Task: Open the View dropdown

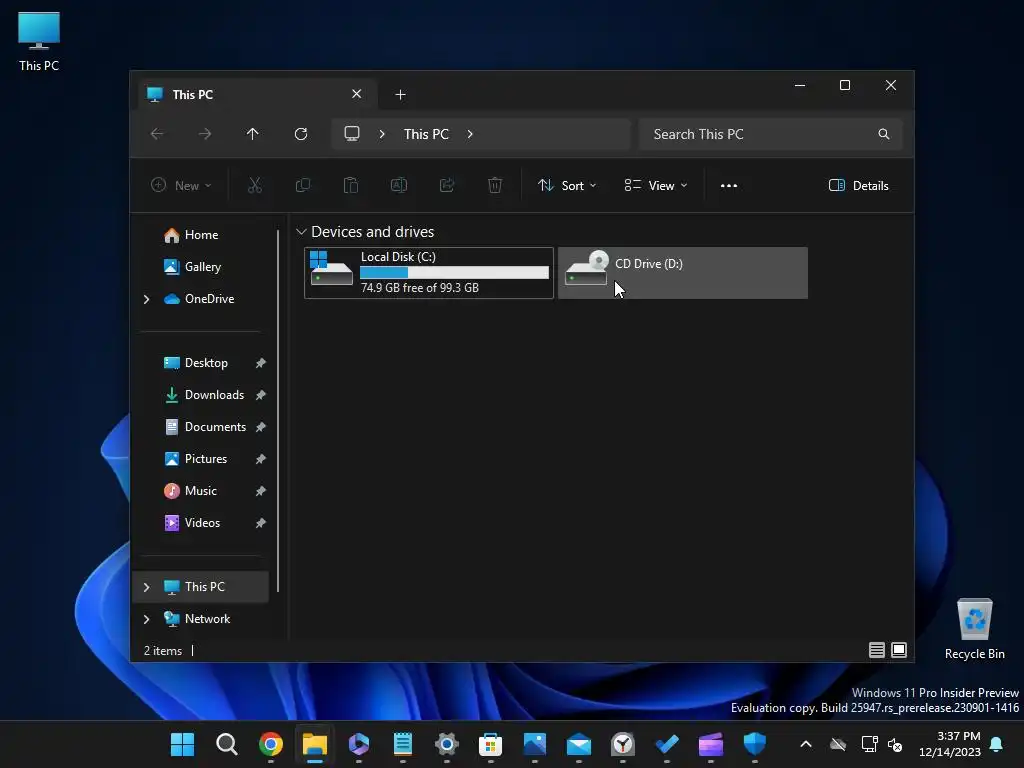Action: [656, 185]
